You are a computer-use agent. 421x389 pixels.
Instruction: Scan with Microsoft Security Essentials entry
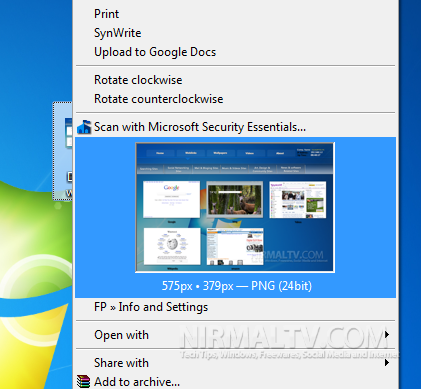pos(235,127)
